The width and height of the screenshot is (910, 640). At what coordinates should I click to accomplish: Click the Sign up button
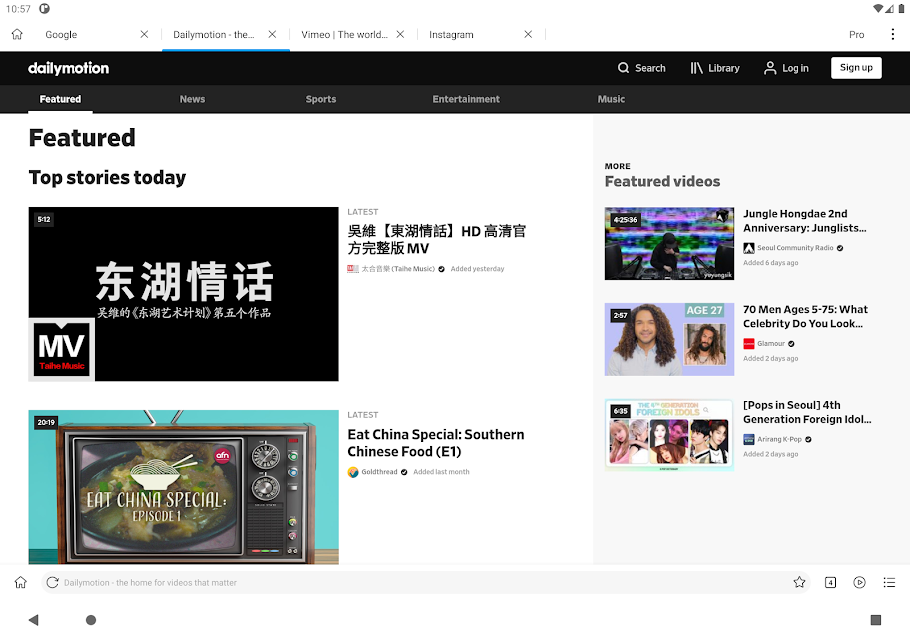pyautogui.click(x=856, y=67)
